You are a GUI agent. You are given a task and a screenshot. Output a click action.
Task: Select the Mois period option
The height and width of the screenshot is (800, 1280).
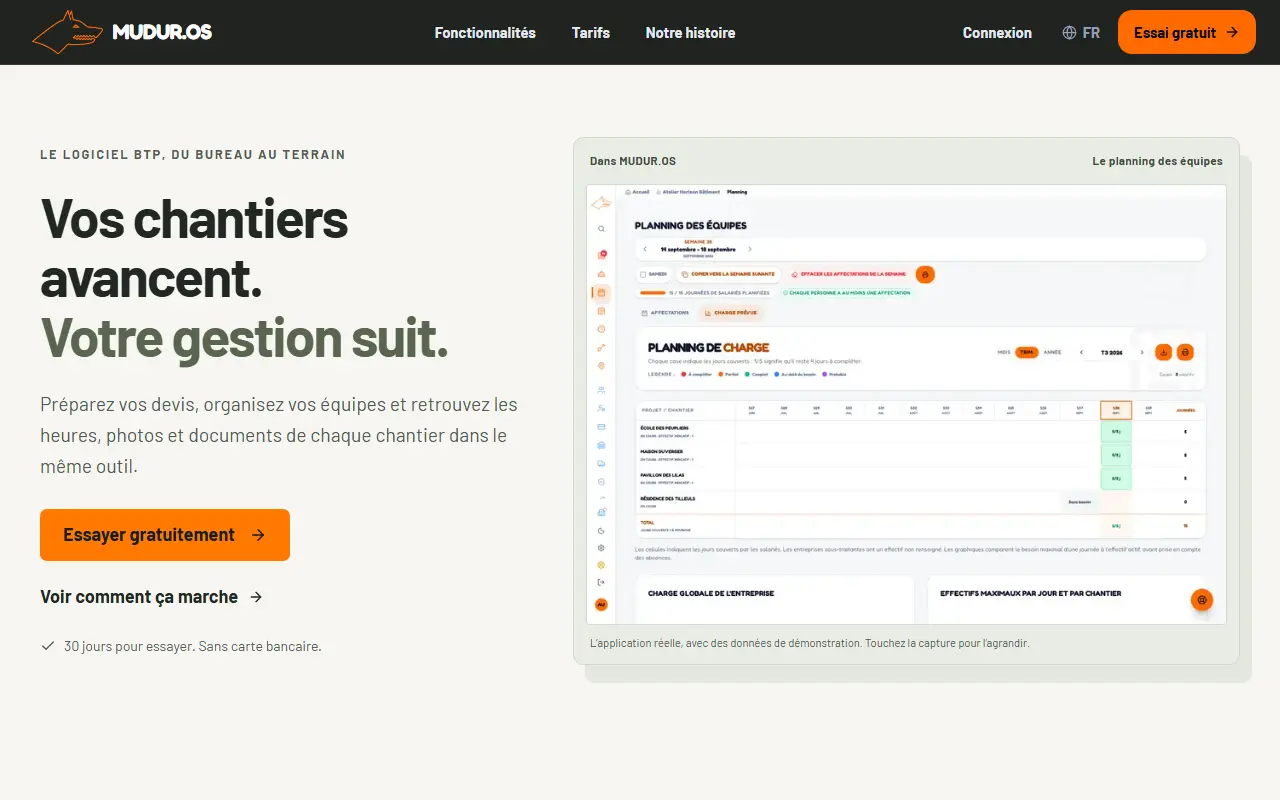point(1004,352)
